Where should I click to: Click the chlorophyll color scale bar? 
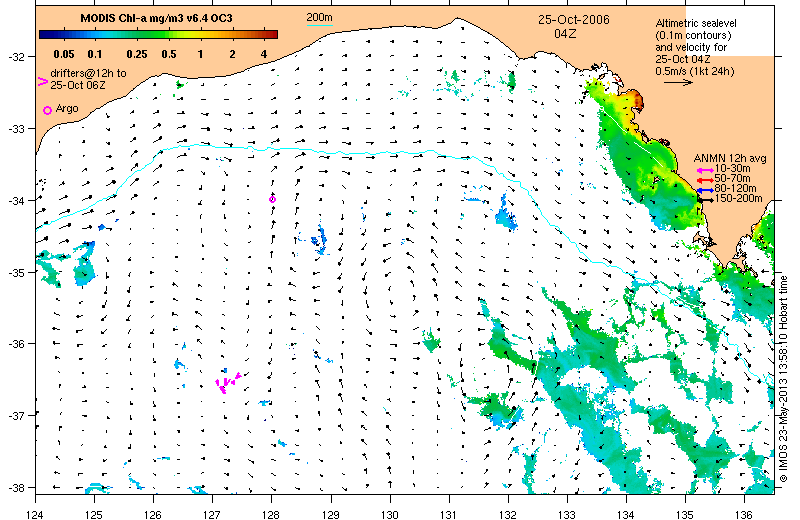point(158,35)
